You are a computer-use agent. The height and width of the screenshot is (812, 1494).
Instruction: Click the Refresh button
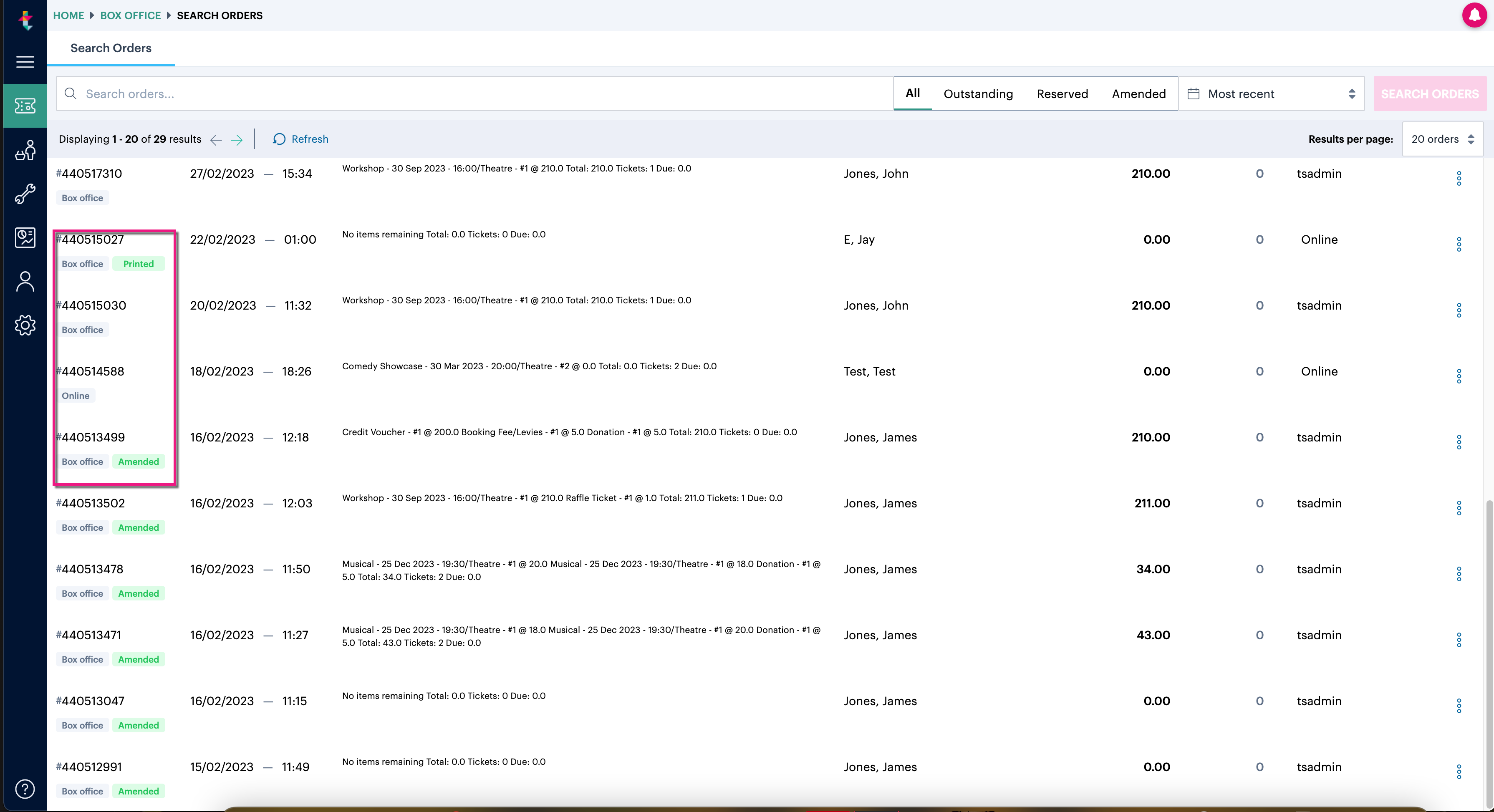[300, 139]
